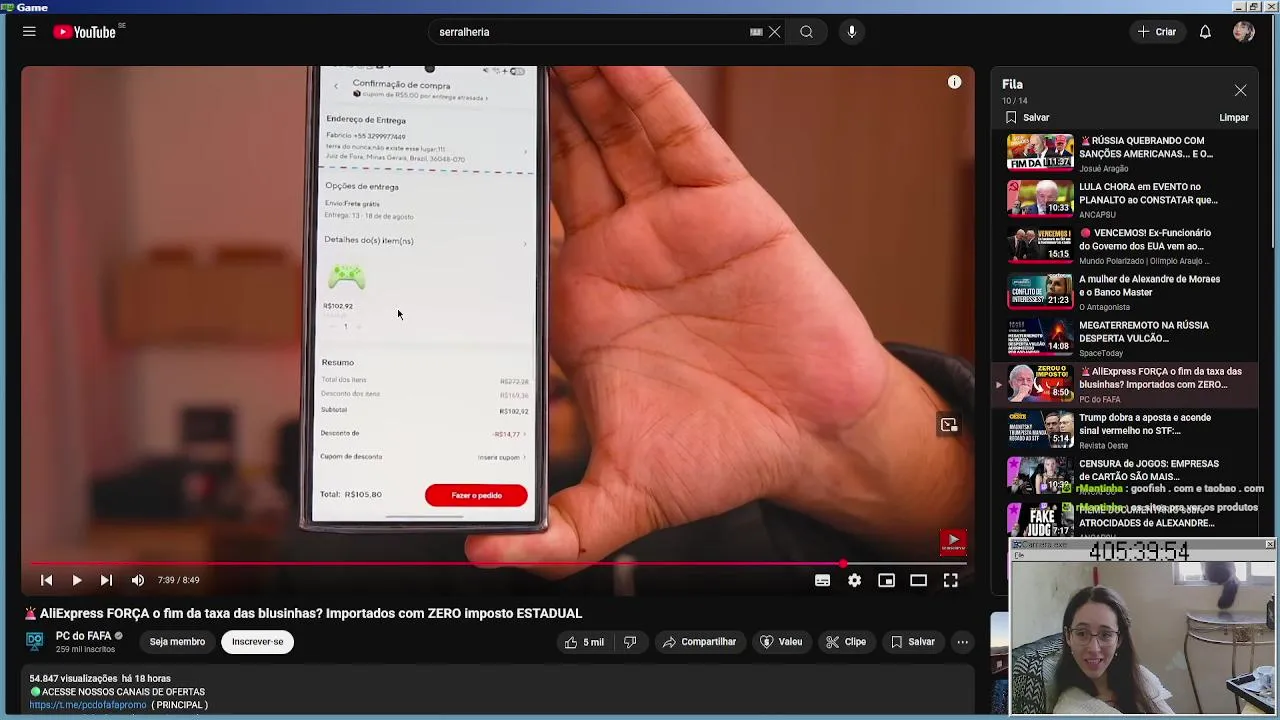Subscribe with Inscrever-se button
The width and height of the screenshot is (1280, 720).
pyautogui.click(x=257, y=642)
